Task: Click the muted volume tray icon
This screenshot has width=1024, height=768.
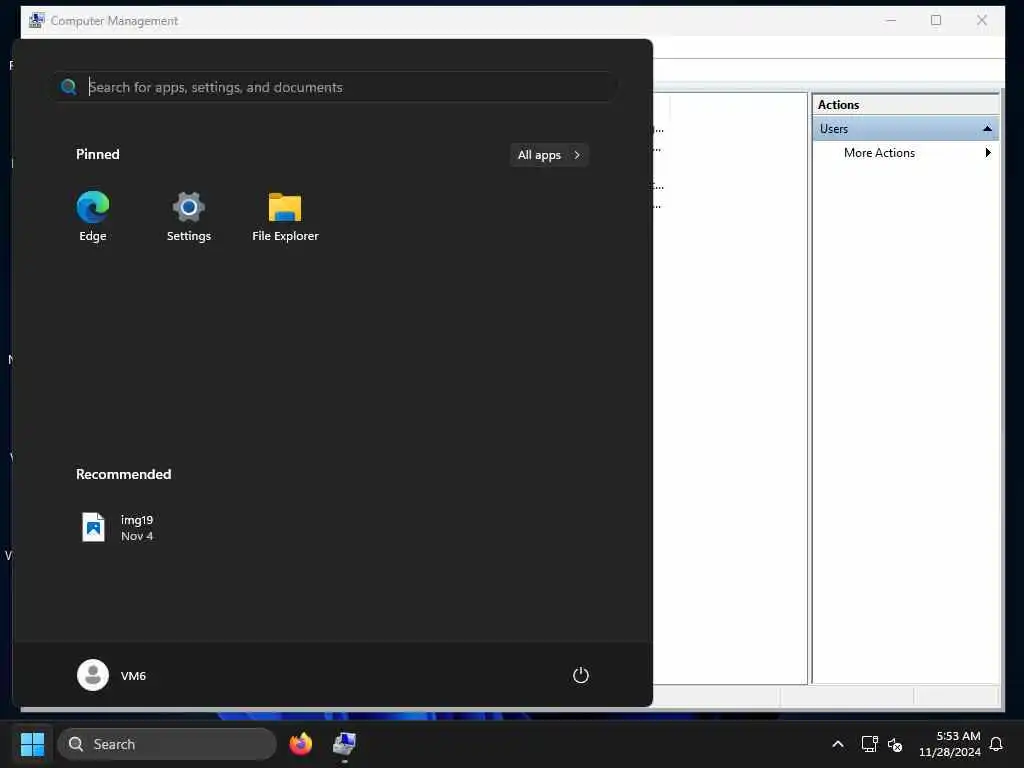Action: (895, 744)
